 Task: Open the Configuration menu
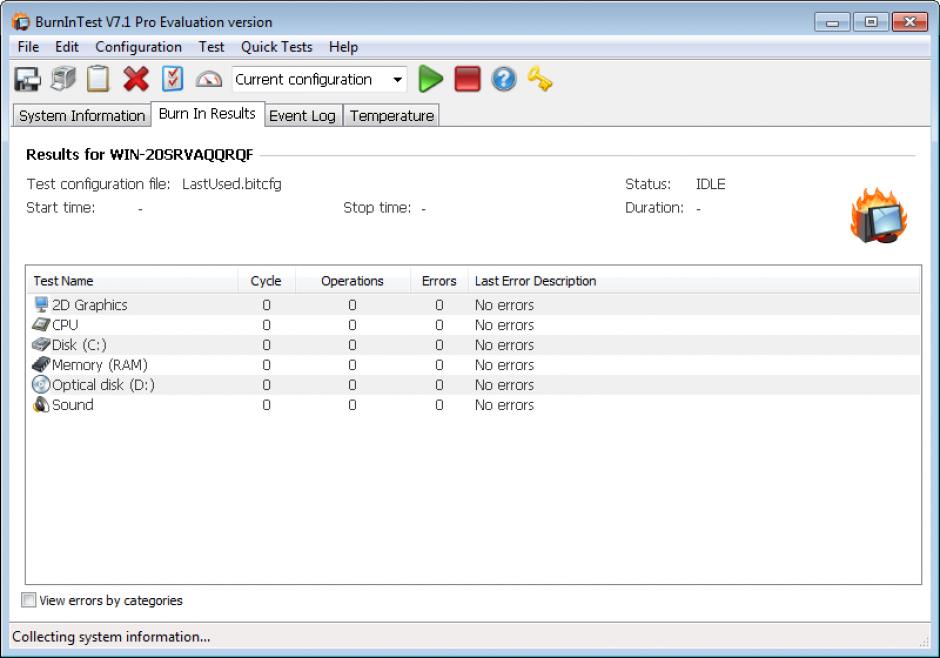tap(138, 47)
